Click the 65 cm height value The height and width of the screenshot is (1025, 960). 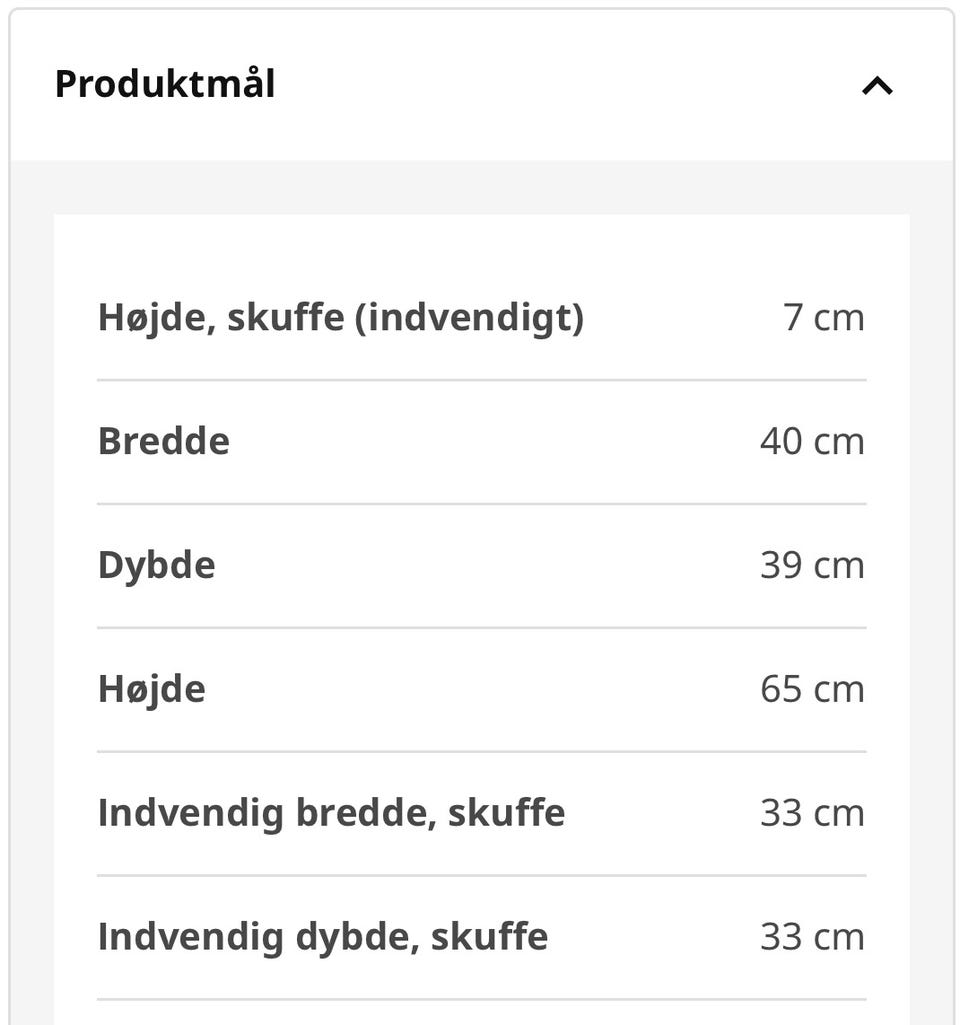pyautogui.click(x=812, y=689)
